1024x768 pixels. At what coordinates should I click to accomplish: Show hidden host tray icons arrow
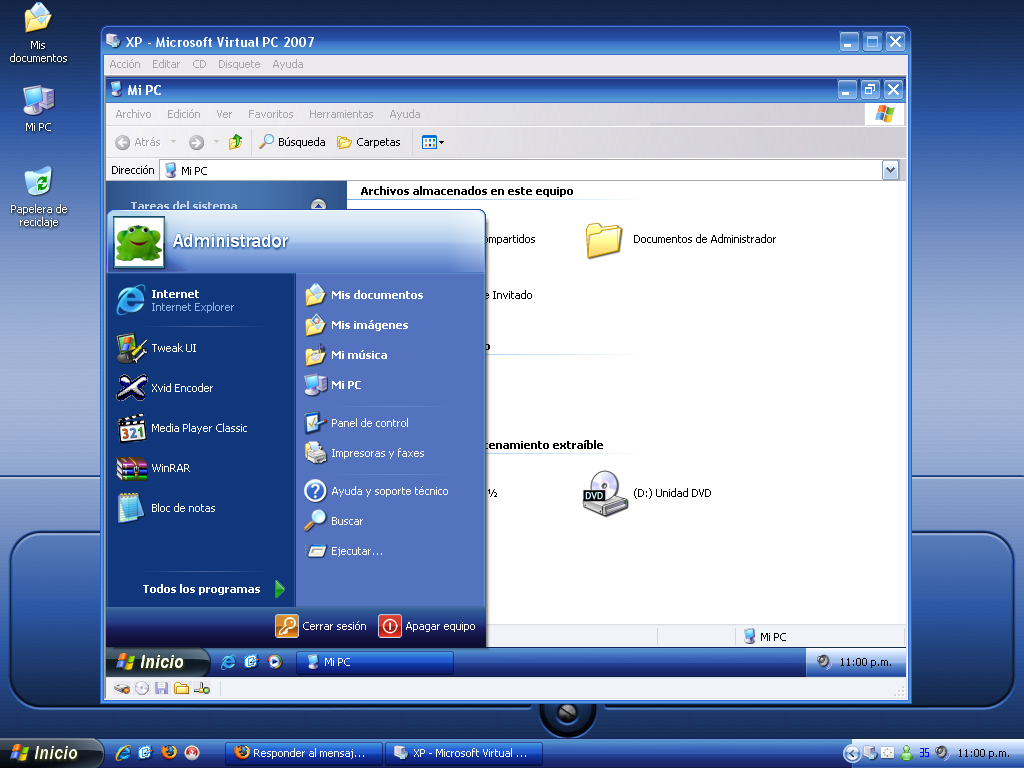(852, 754)
